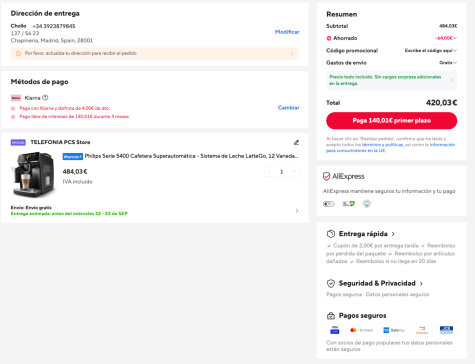This screenshot has width=475, height=364.
Task: Open Seguridad & Privacidad details
Action: 381,283
